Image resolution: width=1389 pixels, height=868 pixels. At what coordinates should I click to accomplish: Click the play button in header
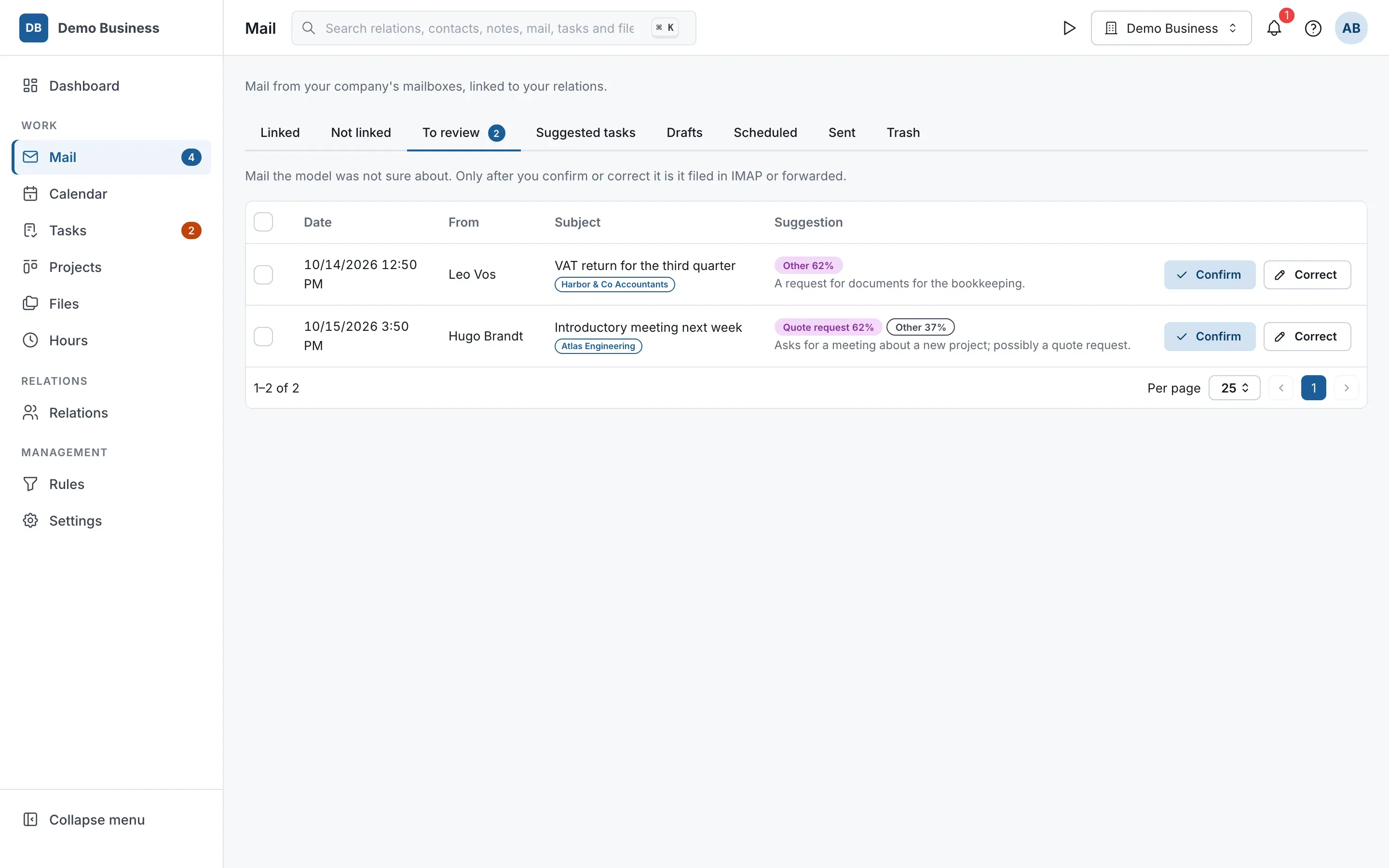click(x=1069, y=28)
